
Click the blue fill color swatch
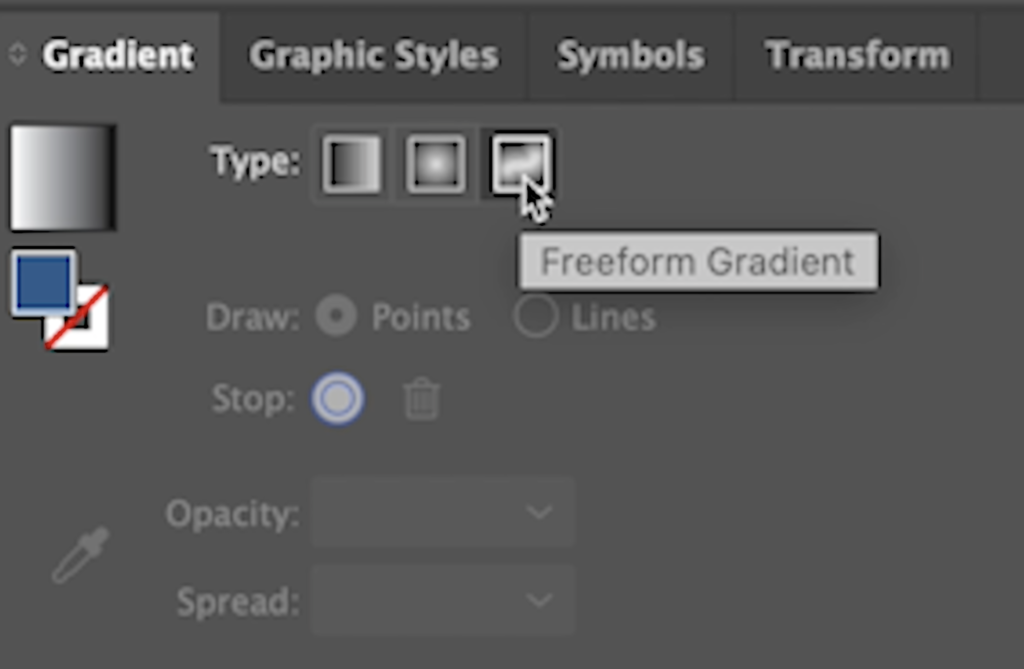pyautogui.click(x=43, y=283)
